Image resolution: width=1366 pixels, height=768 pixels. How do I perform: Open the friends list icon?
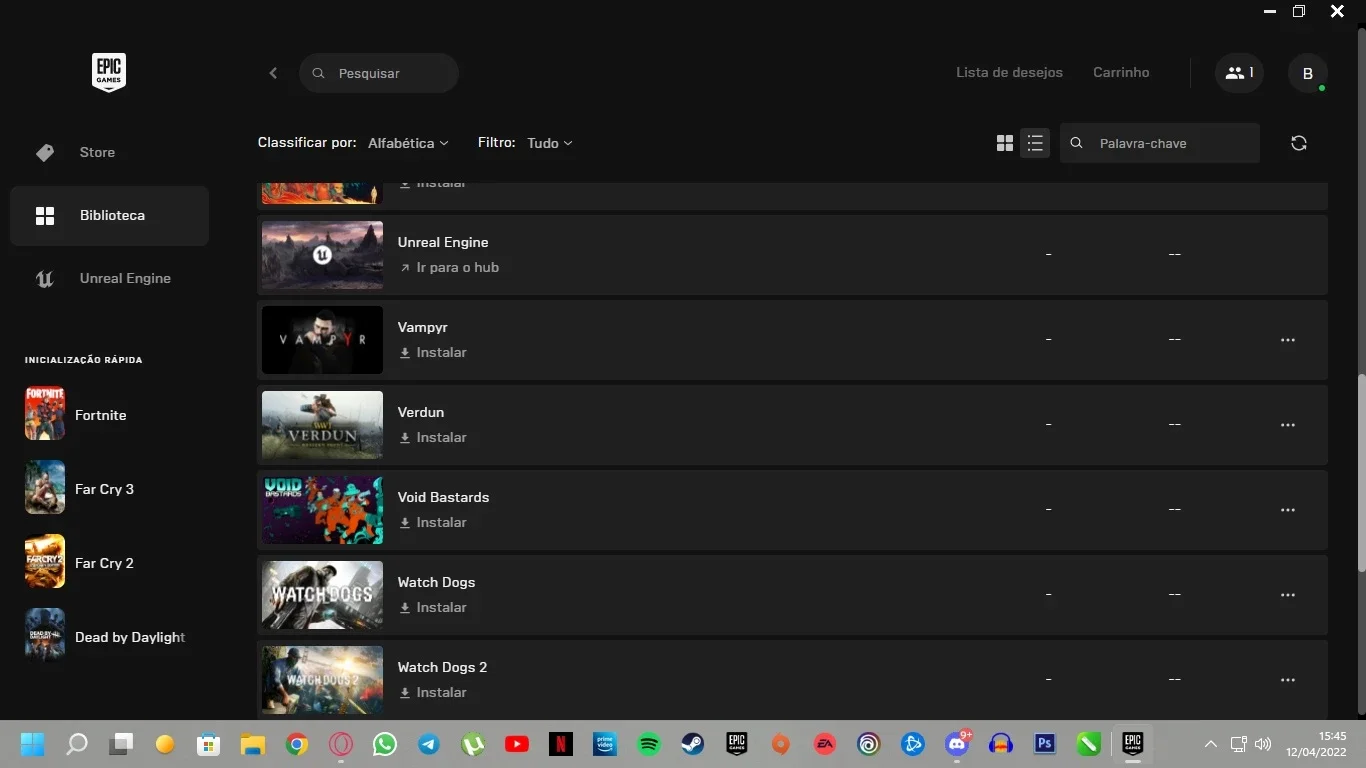[1240, 73]
